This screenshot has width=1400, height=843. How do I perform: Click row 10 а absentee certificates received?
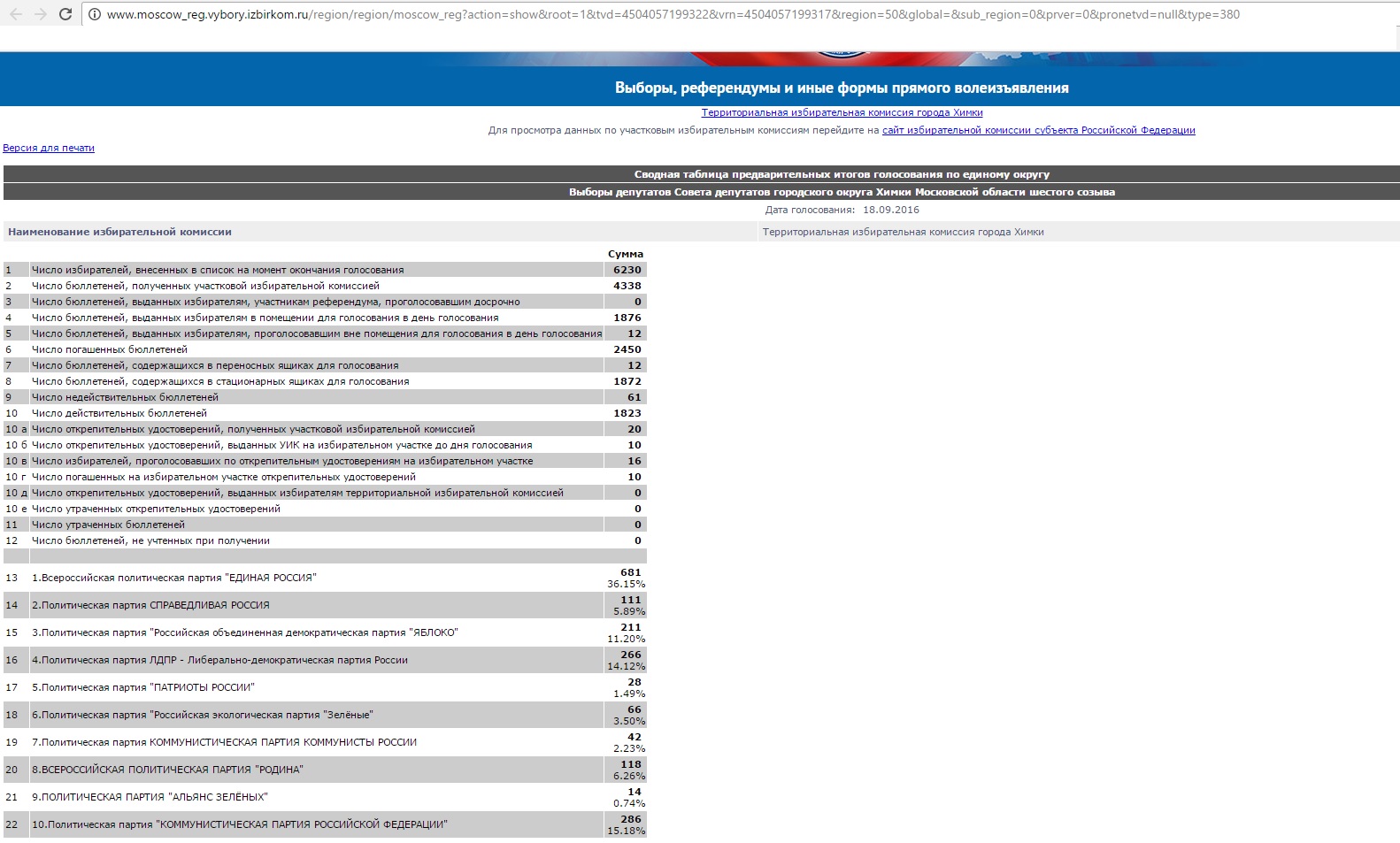(253, 429)
